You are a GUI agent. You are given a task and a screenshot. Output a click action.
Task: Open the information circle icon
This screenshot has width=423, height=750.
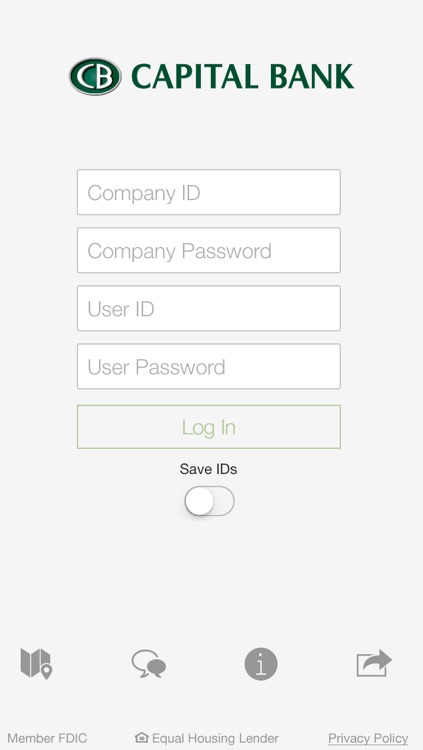[x=261, y=664]
